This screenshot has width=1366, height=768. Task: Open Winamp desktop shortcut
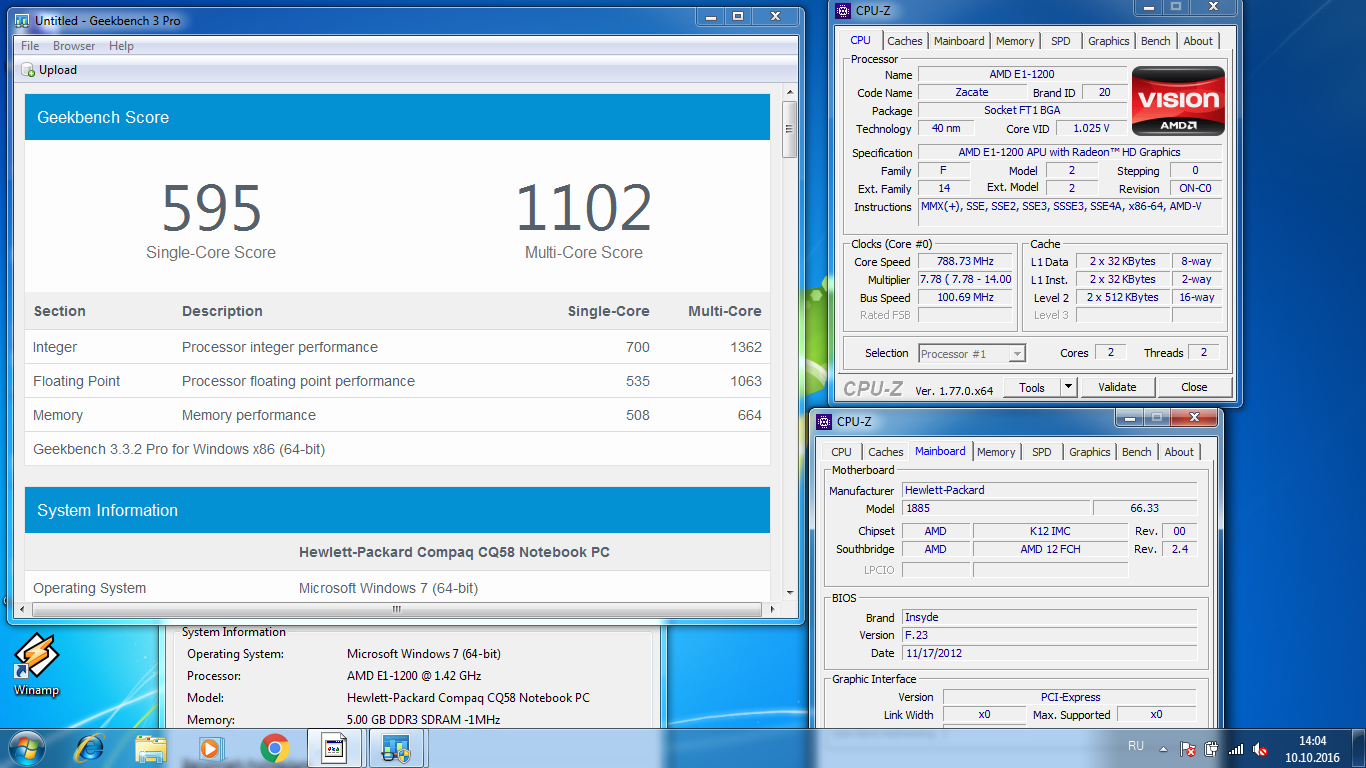(36, 666)
